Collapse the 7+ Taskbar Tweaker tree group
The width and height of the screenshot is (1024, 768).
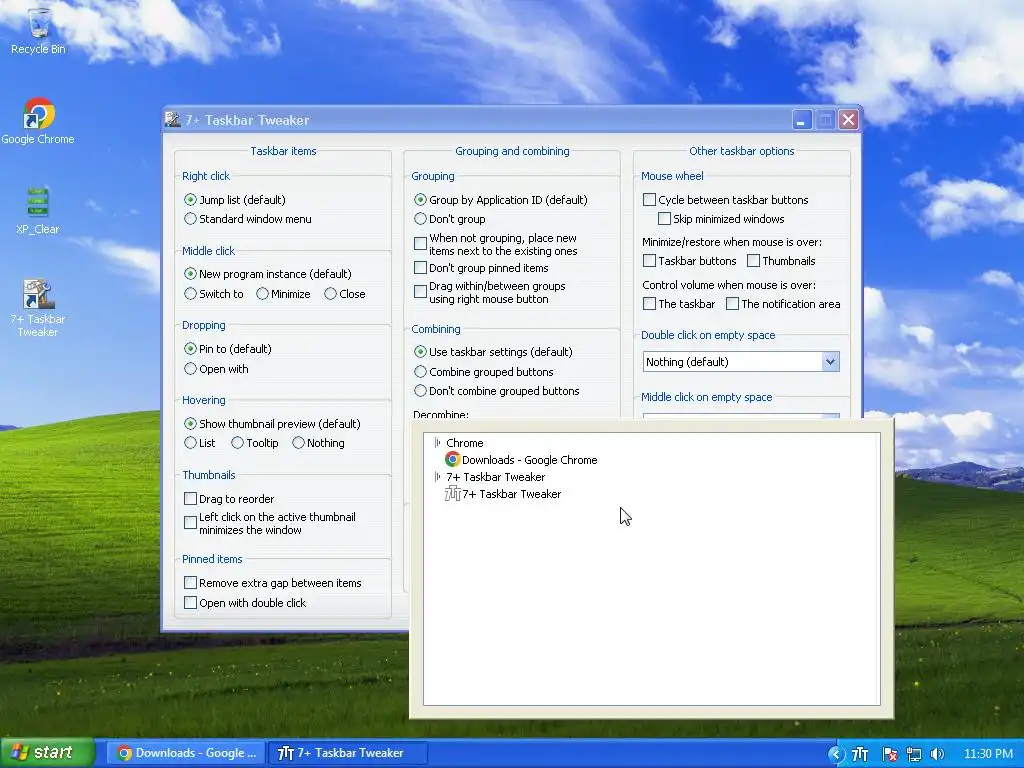point(438,477)
